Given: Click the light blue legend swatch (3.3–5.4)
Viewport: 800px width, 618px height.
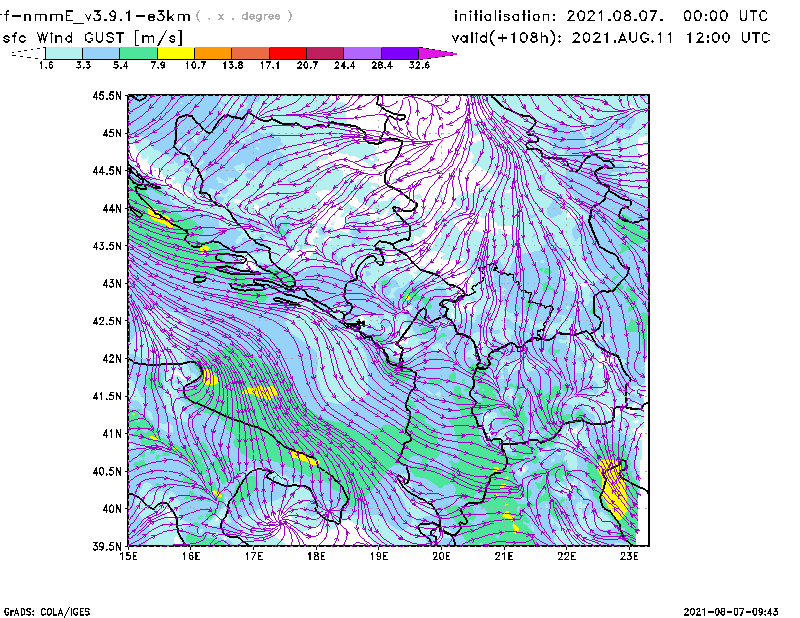Looking at the screenshot, I should (x=101, y=53).
